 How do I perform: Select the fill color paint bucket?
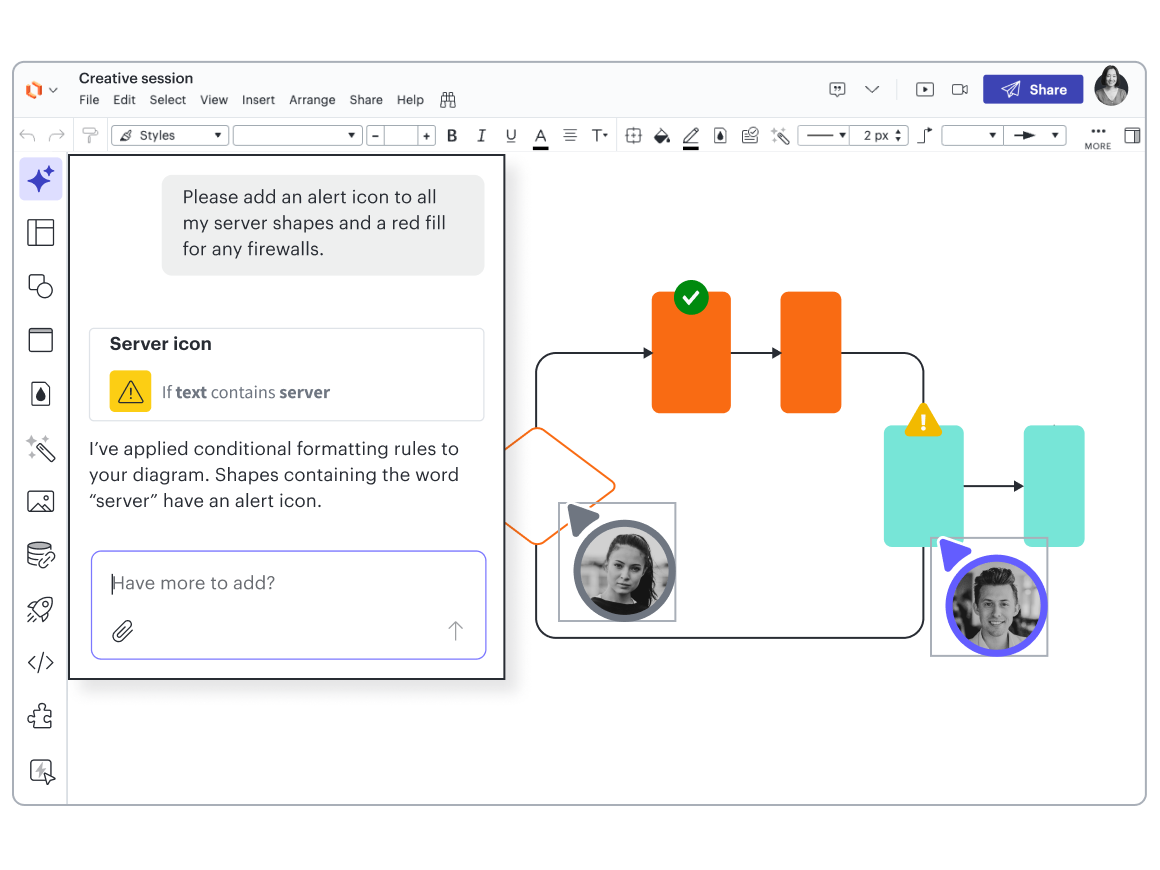pyautogui.click(x=661, y=136)
